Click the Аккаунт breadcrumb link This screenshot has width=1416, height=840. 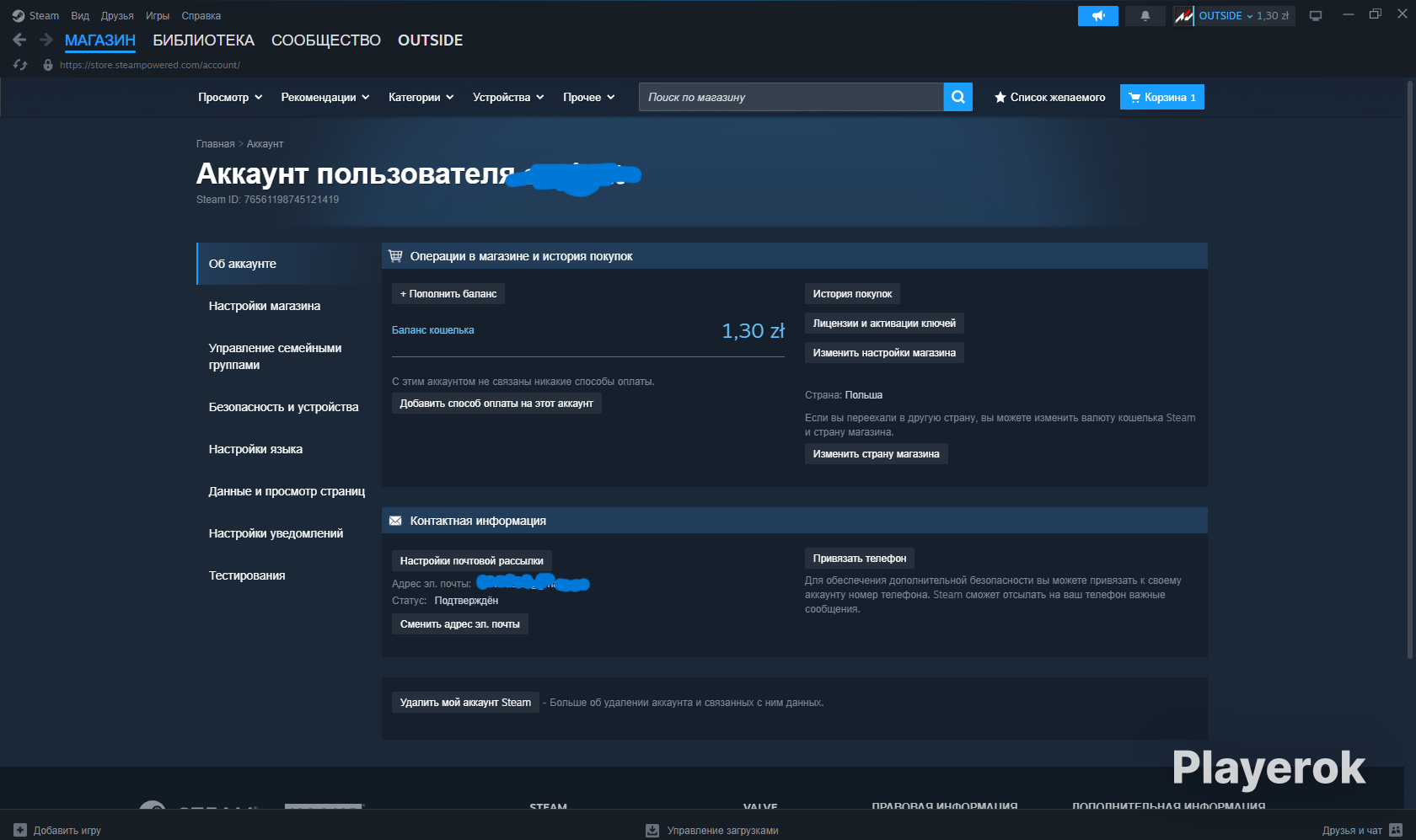click(x=265, y=144)
